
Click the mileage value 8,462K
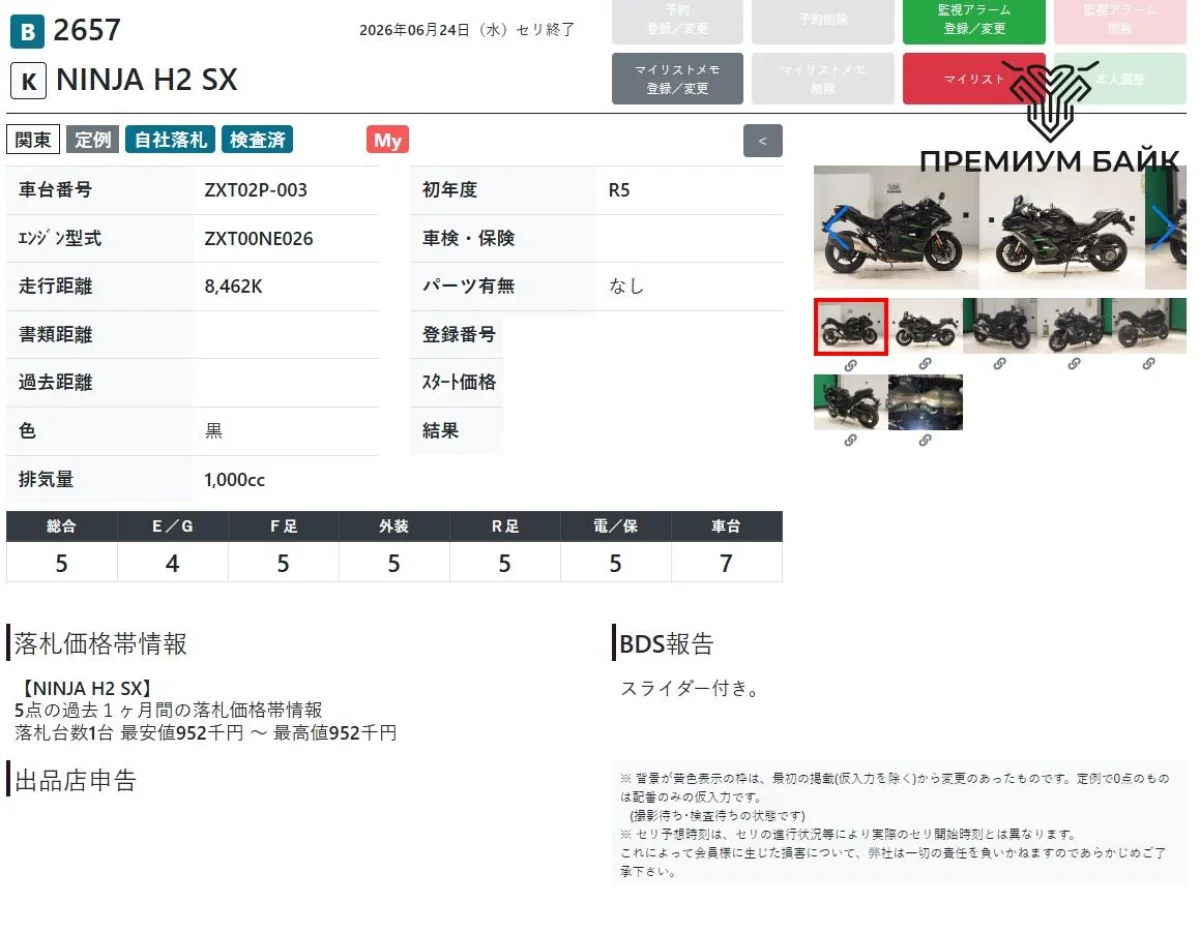[x=233, y=287]
